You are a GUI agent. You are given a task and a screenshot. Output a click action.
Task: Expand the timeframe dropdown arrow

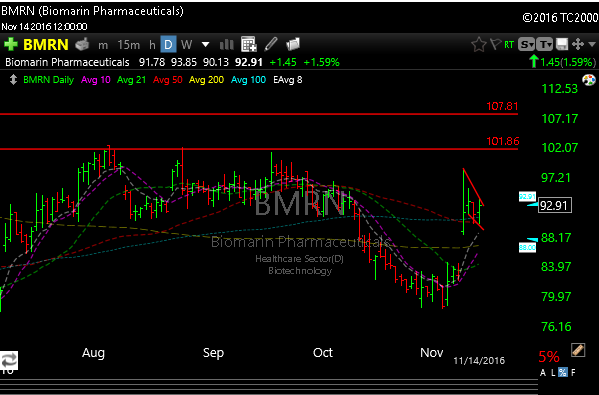coord(206,45)
